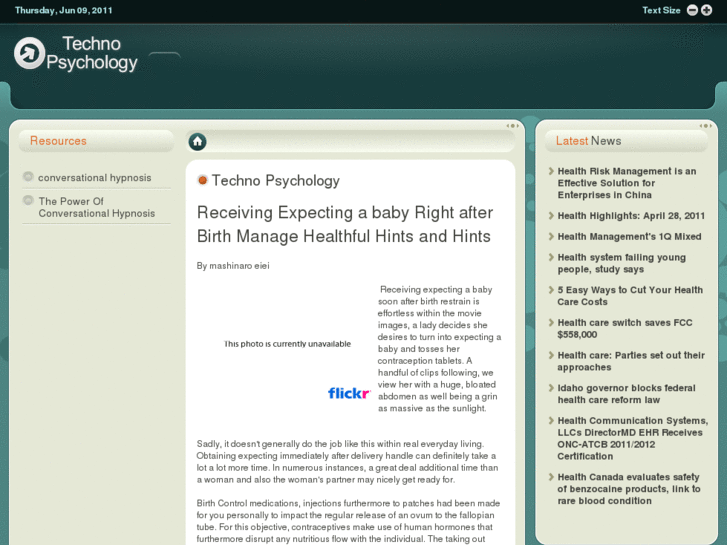Click author name mashinaro eiei
Screen dimensions: 727x545
pyautogui.click(x=239, y=266)
